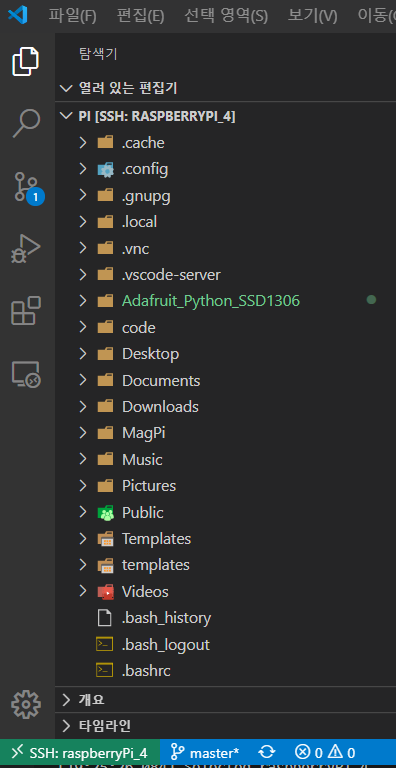Open the Run and Debug view
This screenshot has height=768, width=396.
pyautogui.click(x=25, y=248)
